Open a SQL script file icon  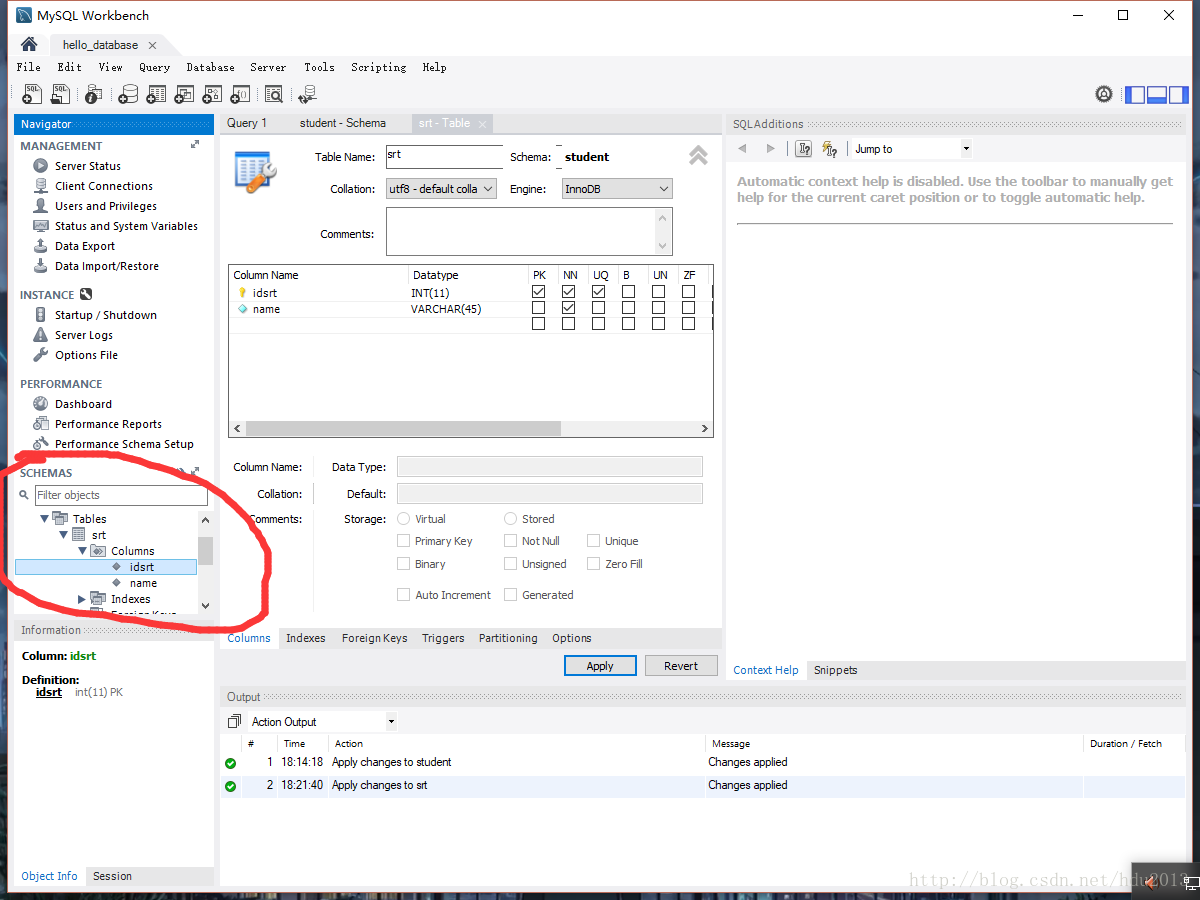coord(61,94)
